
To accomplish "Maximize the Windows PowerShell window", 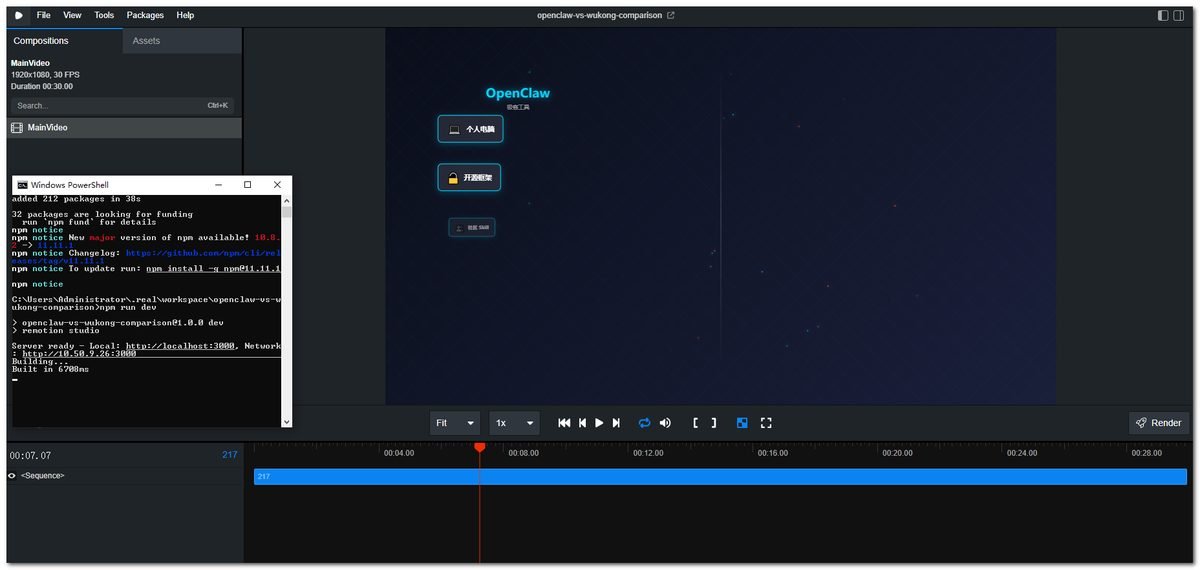I will click(248, 185).
